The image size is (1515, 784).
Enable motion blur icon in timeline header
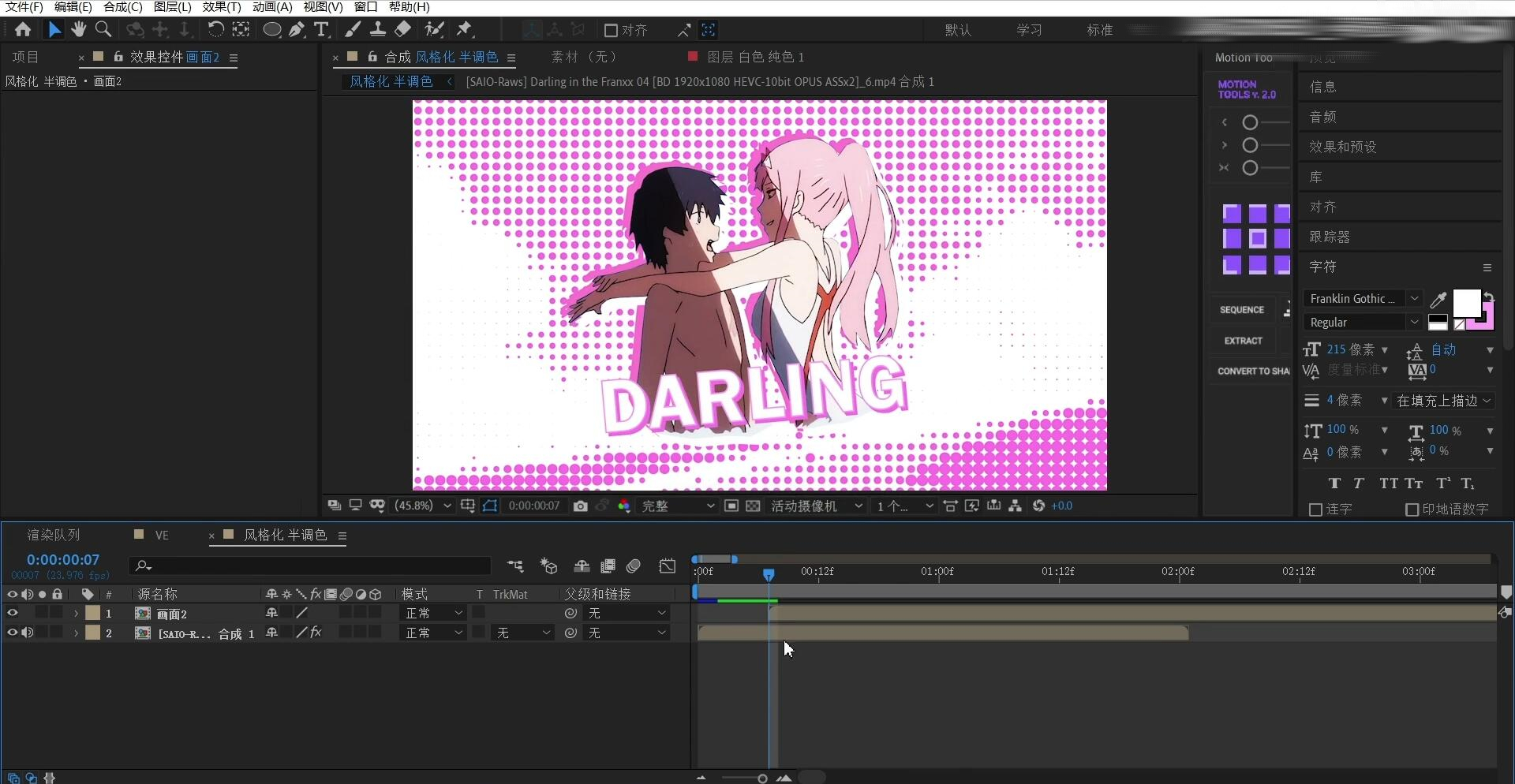[634, 566]
